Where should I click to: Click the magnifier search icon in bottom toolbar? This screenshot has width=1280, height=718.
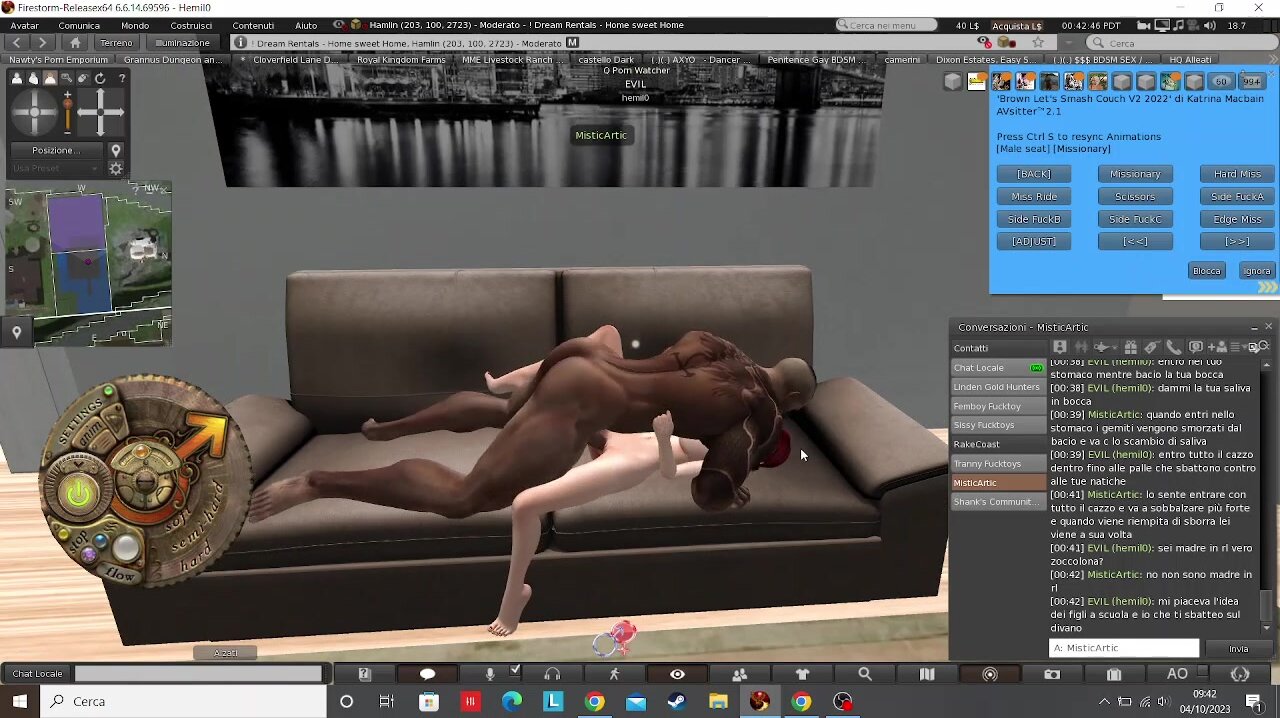[x=865, y=674]
